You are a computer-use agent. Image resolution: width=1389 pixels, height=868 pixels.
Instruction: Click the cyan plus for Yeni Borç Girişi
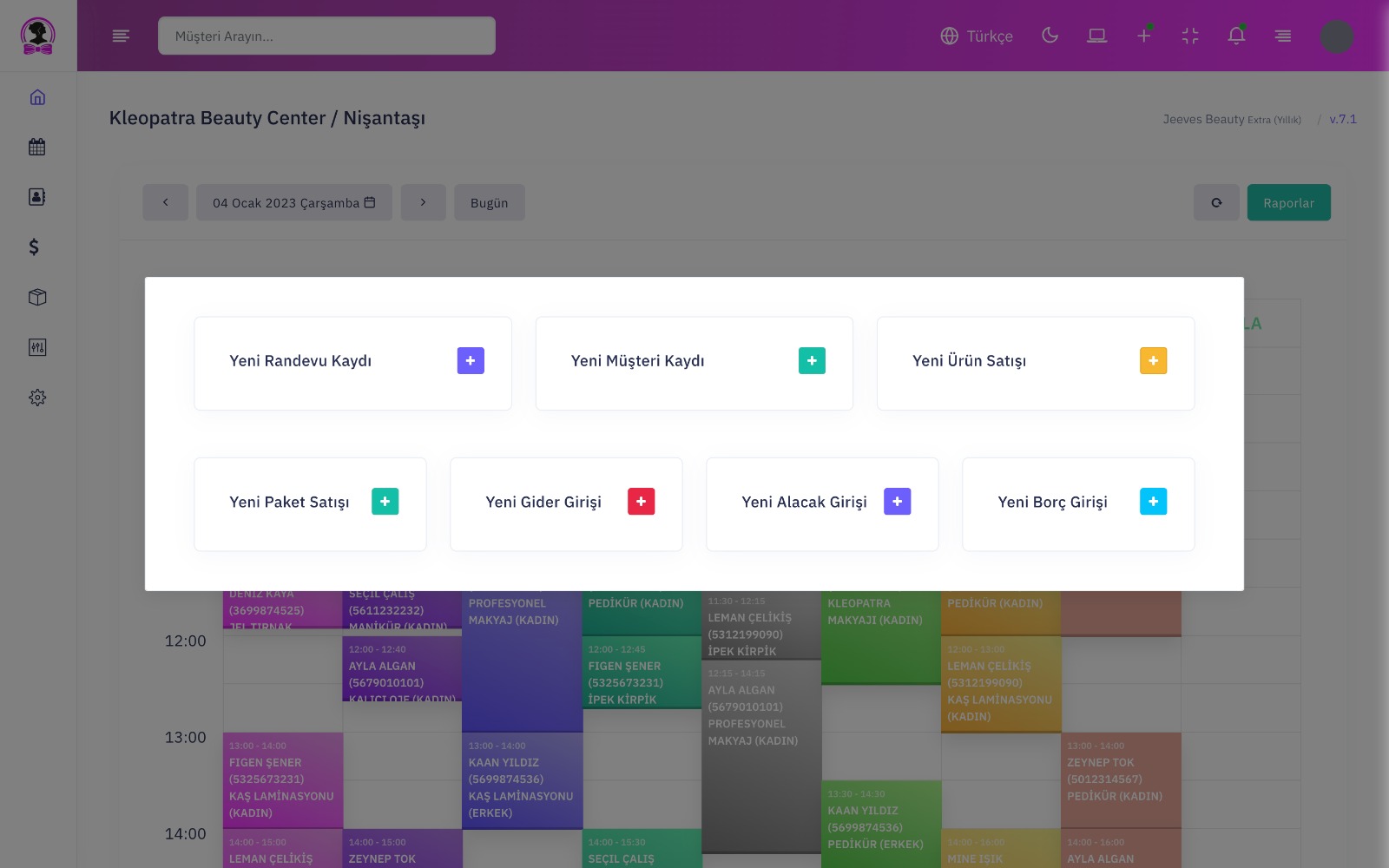tap(1153, 502)
